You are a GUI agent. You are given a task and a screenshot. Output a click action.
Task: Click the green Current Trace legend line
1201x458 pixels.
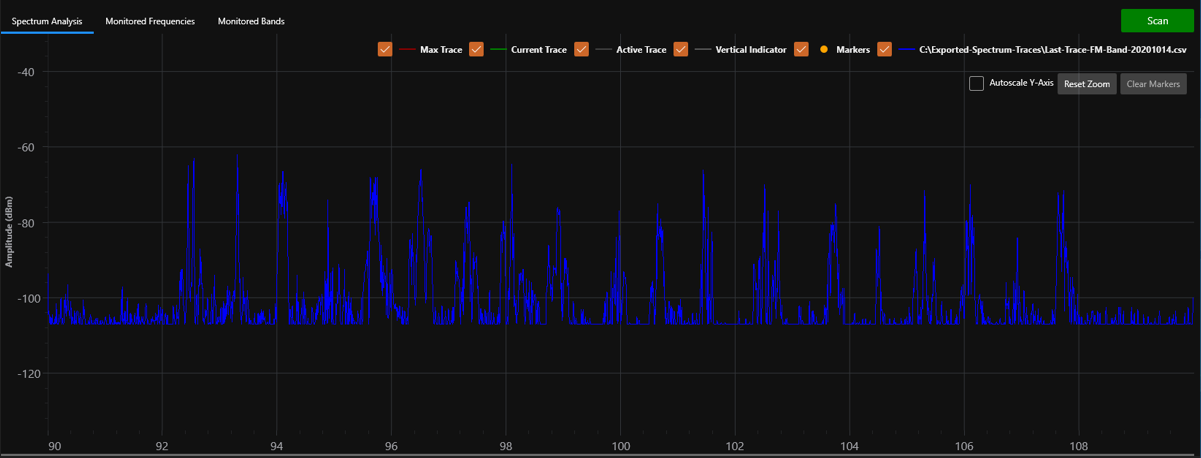point(497,49)
